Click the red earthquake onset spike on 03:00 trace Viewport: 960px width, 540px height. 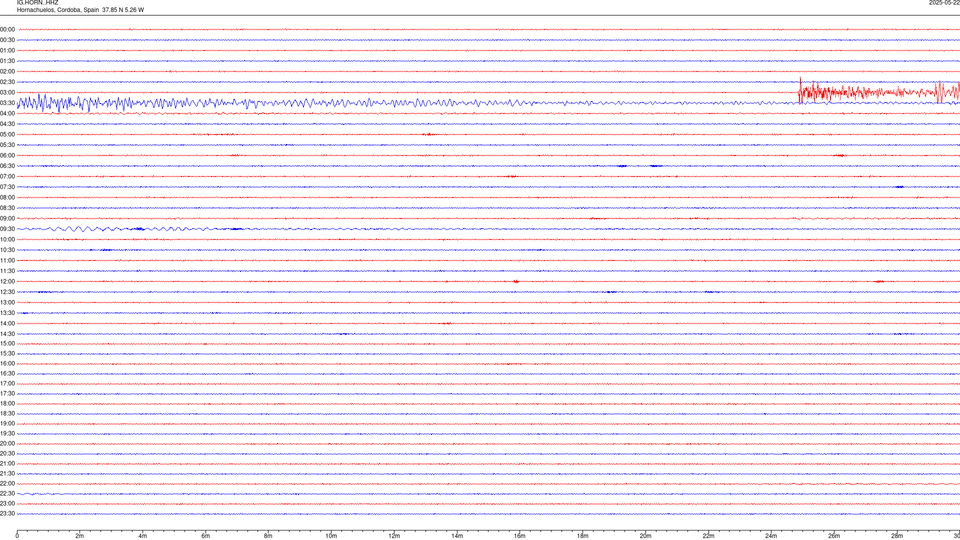pos(800,90)
